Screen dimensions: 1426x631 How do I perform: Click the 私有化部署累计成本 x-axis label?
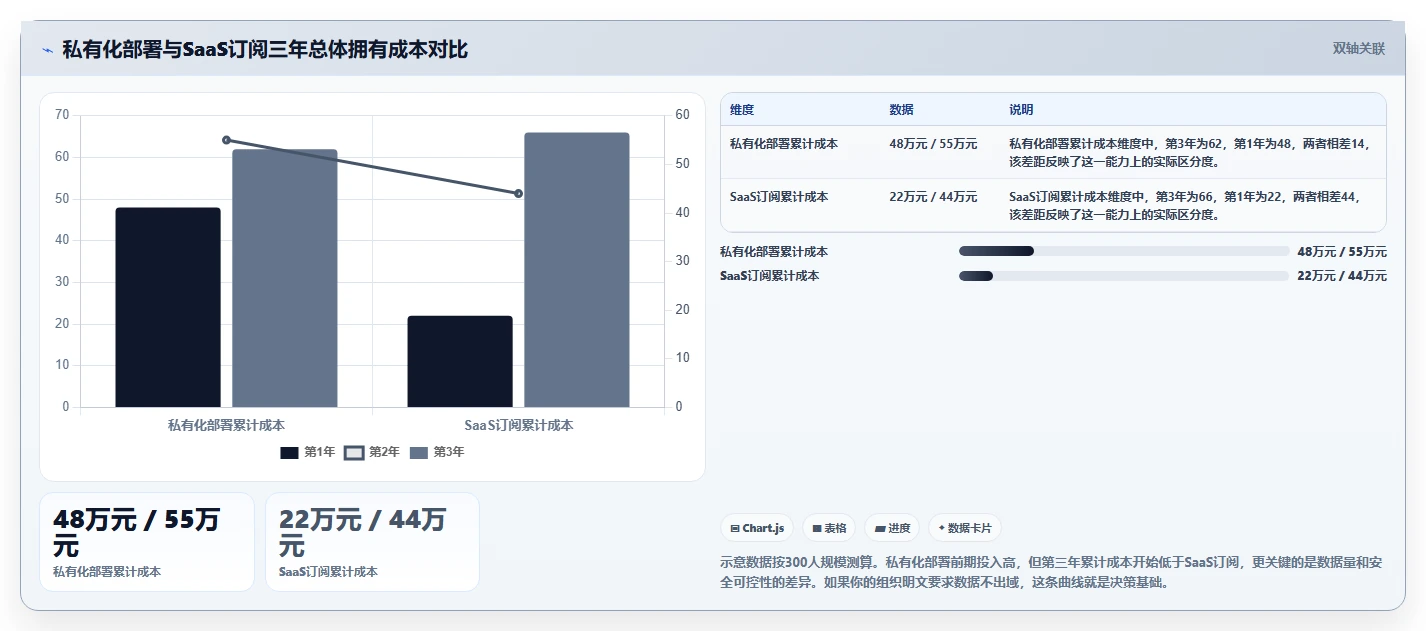tap(226, 425)
